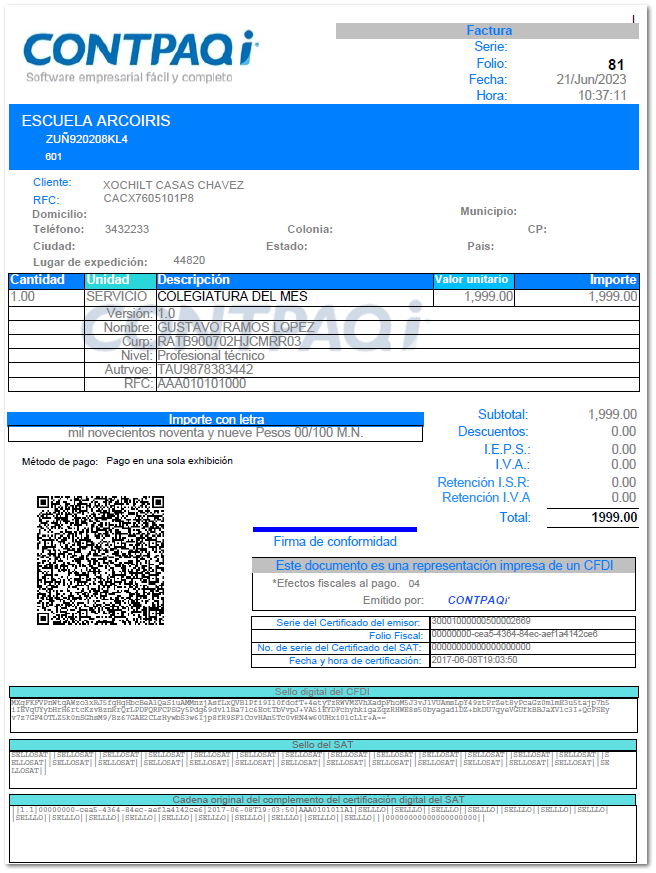Screen dimensions: 656x873
Task: Select SAT certificate serial number value
Action: click(481, 647)
